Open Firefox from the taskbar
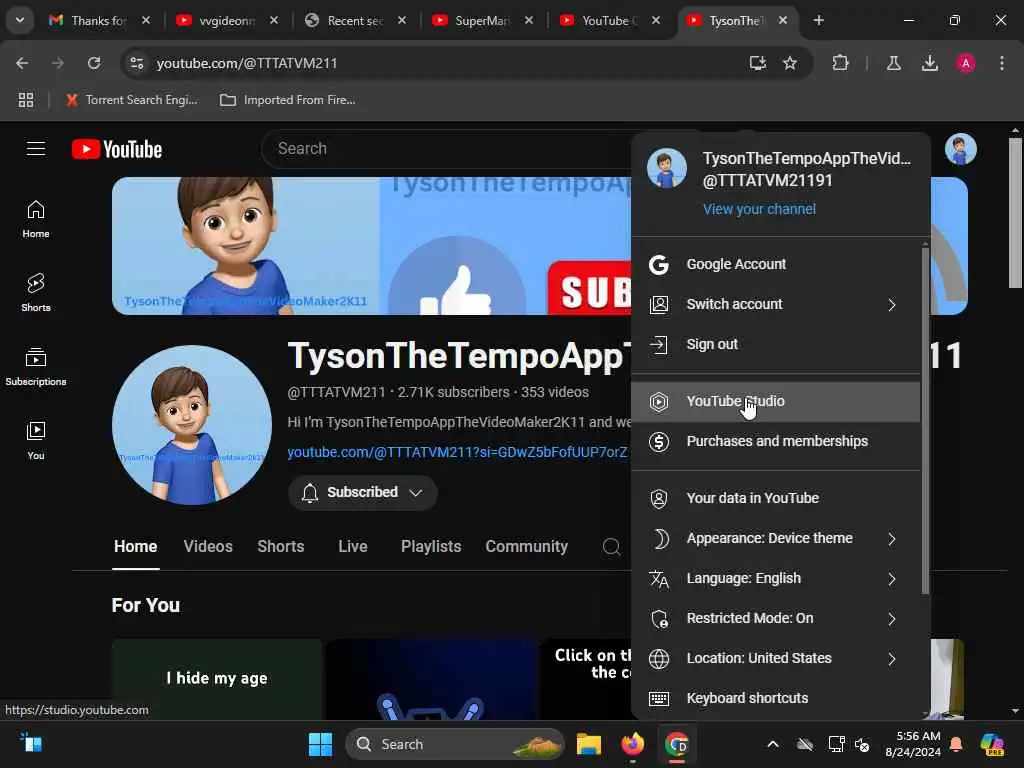This screenshot has height=768, width=1024. [x=633, y=744]
